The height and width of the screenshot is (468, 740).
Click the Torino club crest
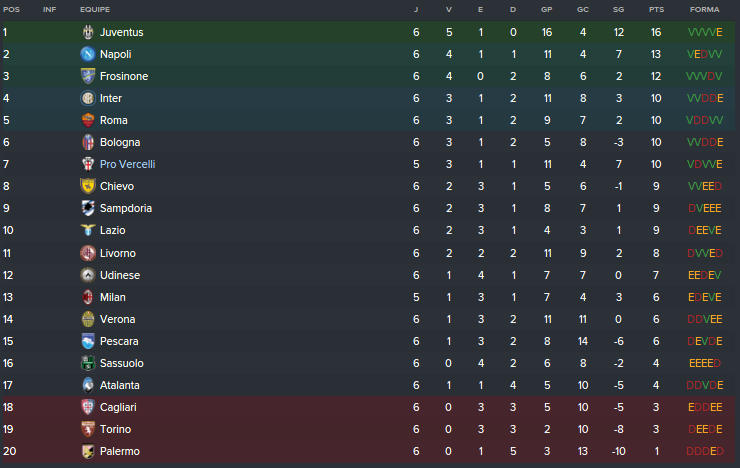87,429
